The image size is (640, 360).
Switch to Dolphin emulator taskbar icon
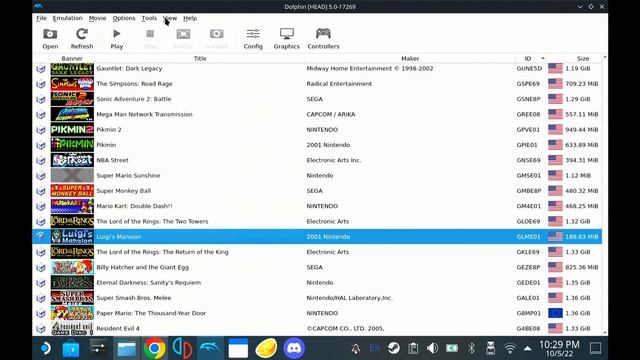(x=210, y=348)
